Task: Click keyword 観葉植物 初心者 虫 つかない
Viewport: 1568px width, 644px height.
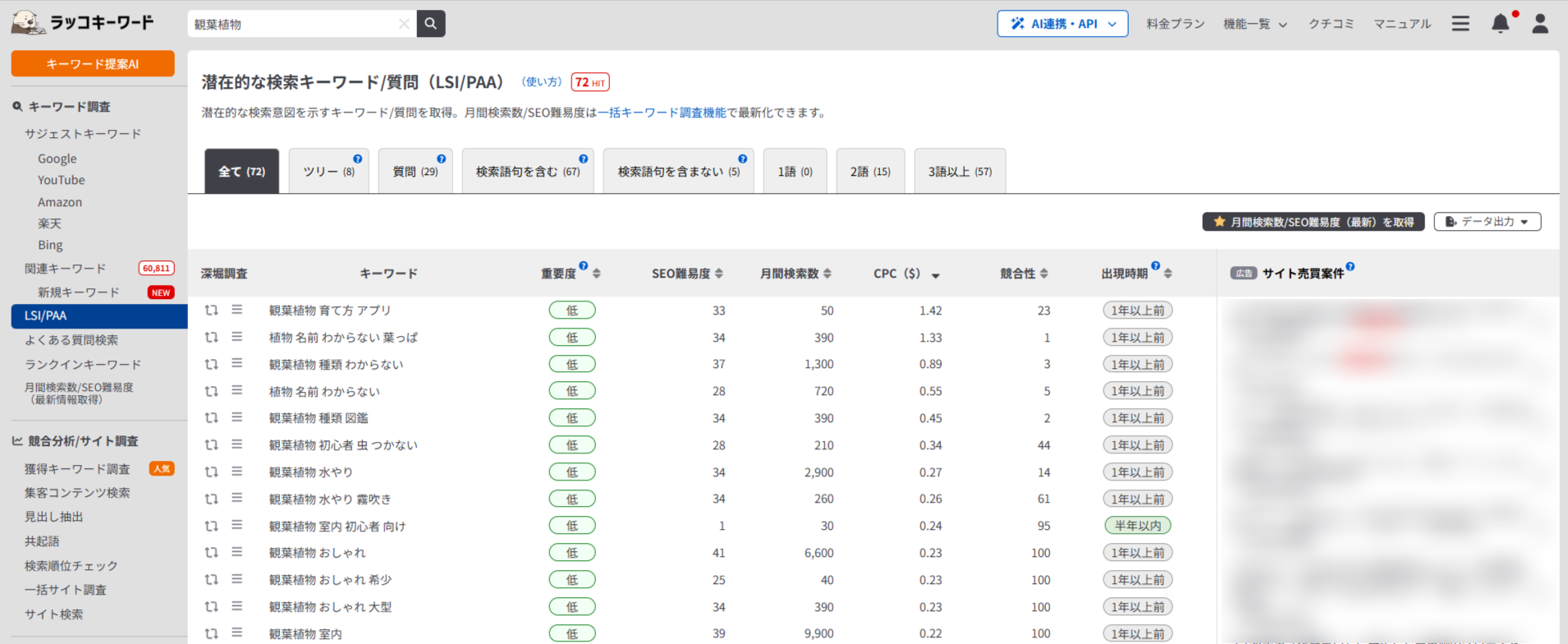Action: (343, 445)
